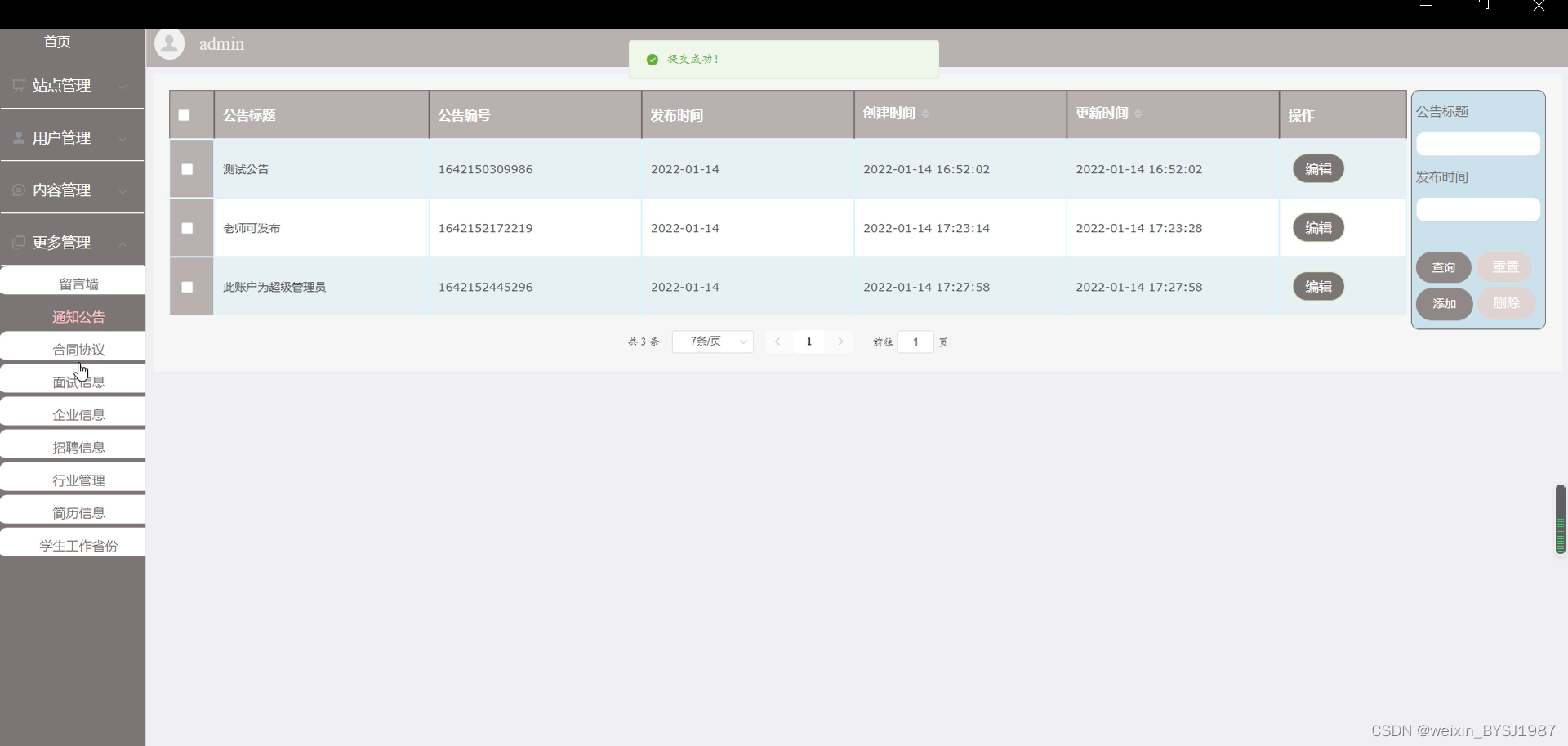Click the 站点管理 monitor icon

pyautogui.click(x=19, y=85)
